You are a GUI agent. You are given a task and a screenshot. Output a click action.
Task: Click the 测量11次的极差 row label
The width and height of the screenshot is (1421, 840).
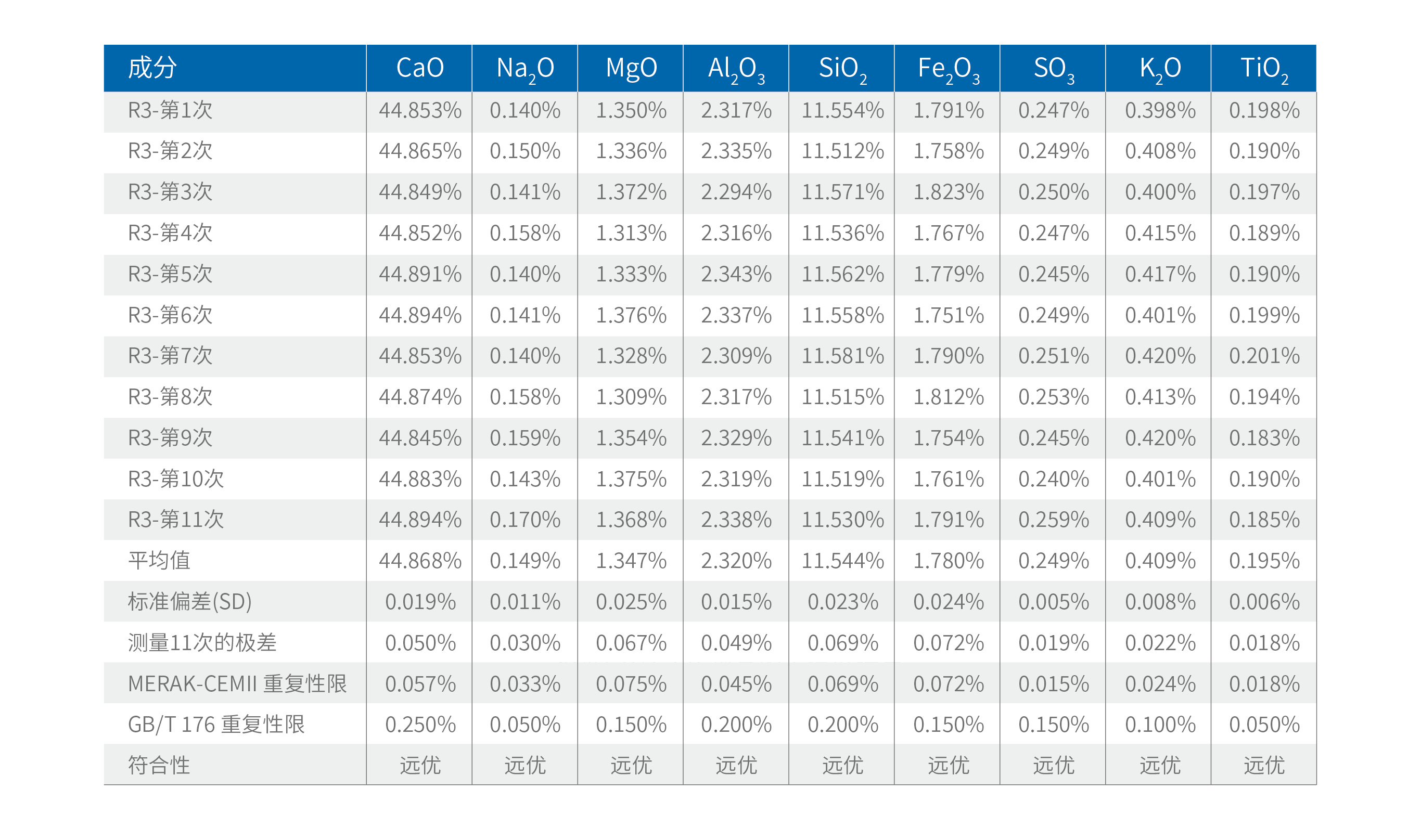[x=202, y=643]
